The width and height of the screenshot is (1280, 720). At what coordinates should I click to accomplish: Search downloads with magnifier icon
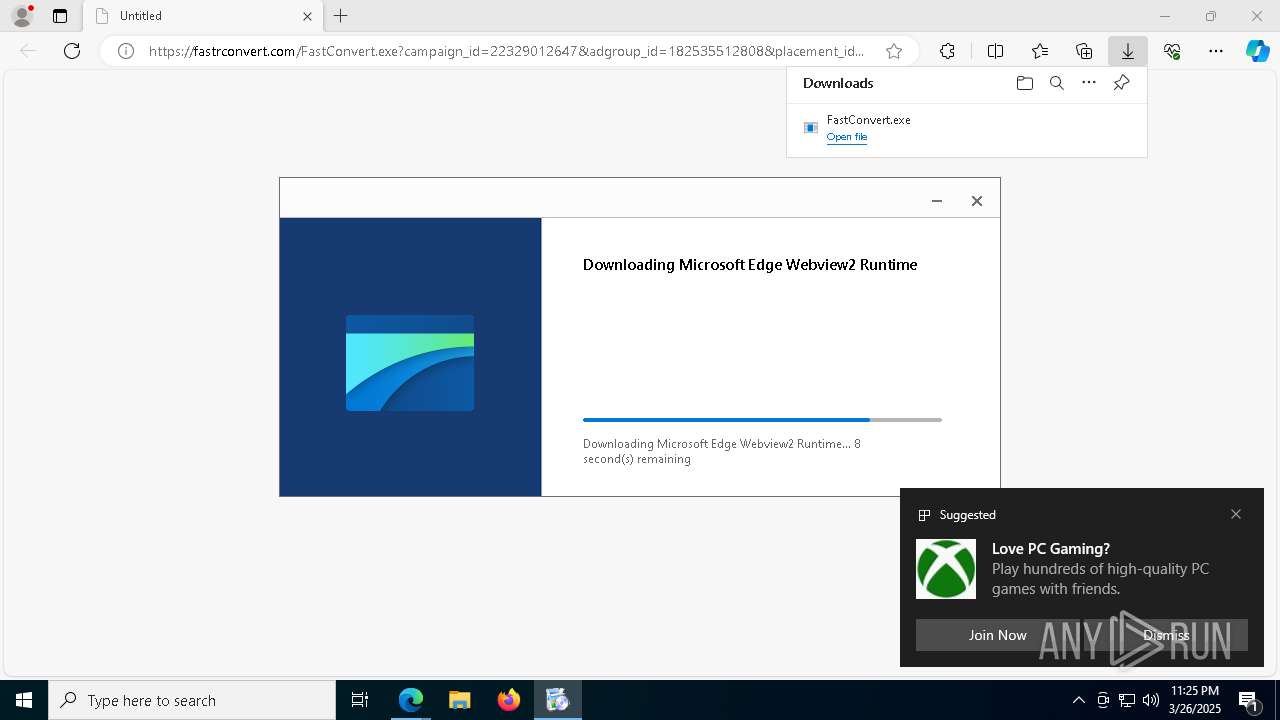(x=1056, y=83)
